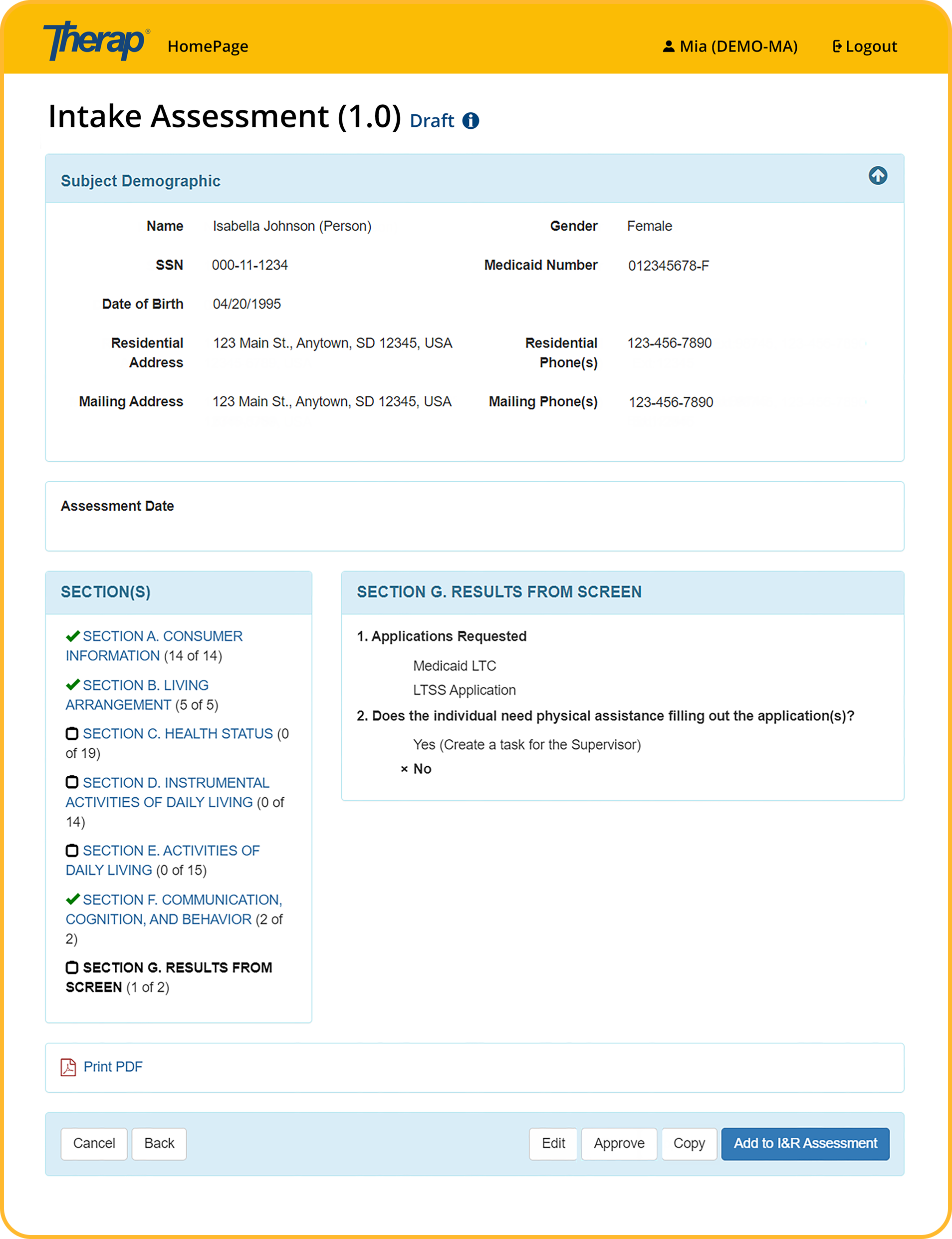Screen dimensions: 952x1239
Task: Click the PDF file icon
Action: coord(68,1067)
